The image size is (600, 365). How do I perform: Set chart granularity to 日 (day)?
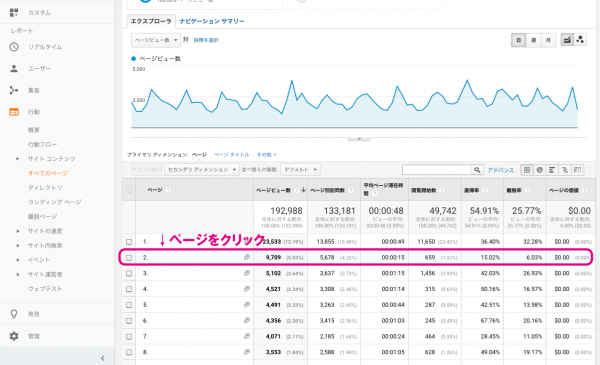coord(518,40)
